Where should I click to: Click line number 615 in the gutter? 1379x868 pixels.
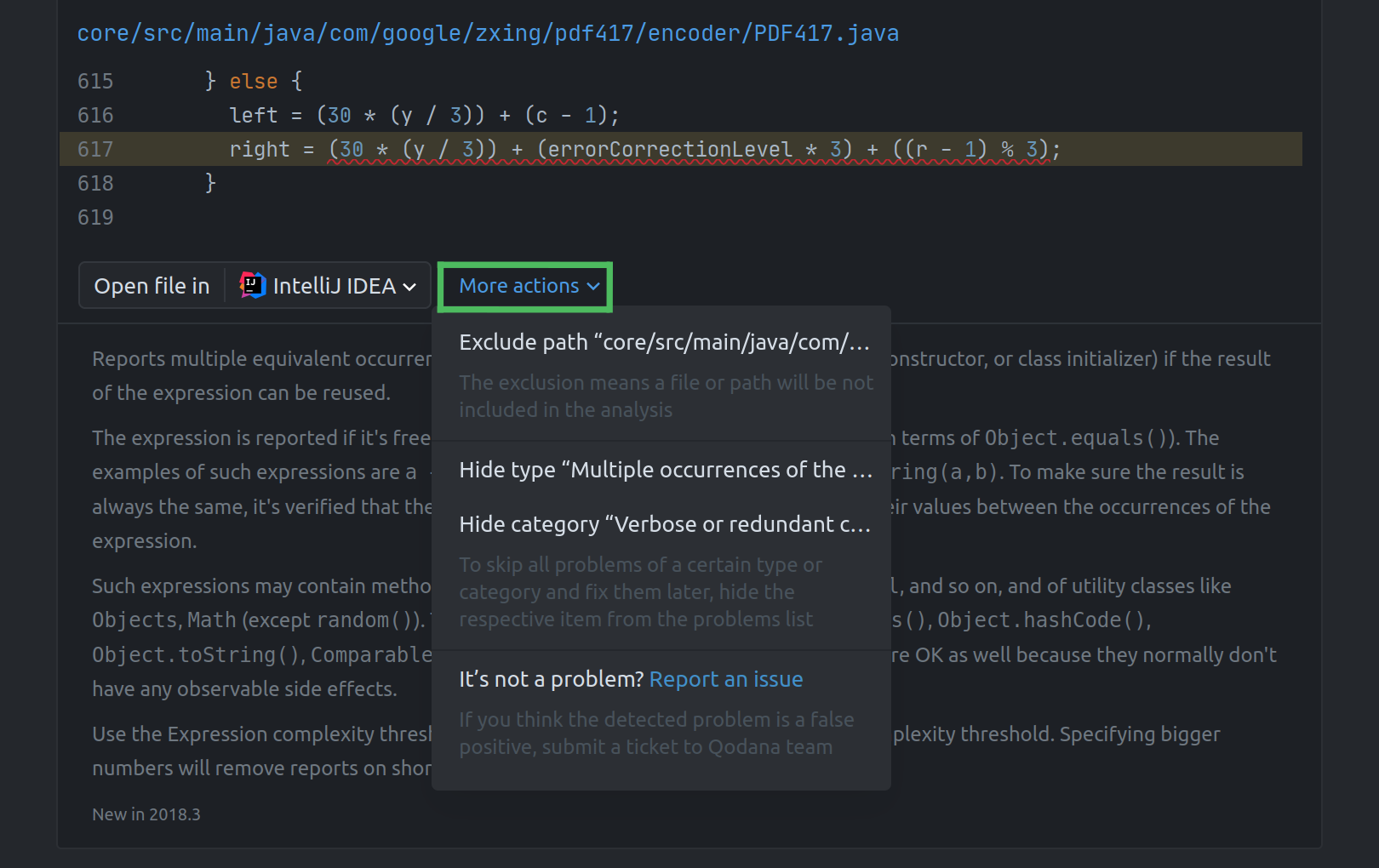(x=95, y=81)
